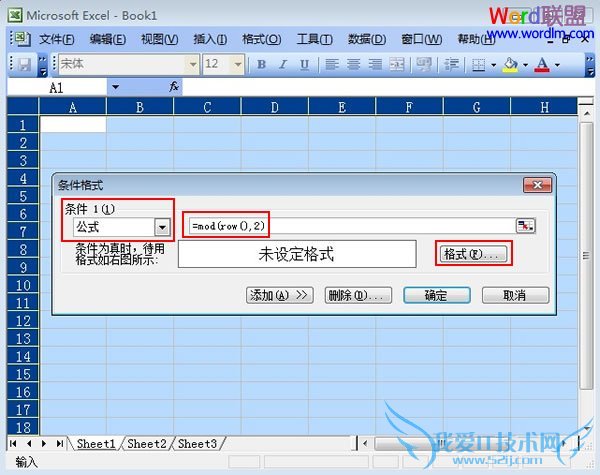Image resolution: width=600 pixels, height=475 pixels.
Task: Click the Select All corner button
Action: click(23, 106)
